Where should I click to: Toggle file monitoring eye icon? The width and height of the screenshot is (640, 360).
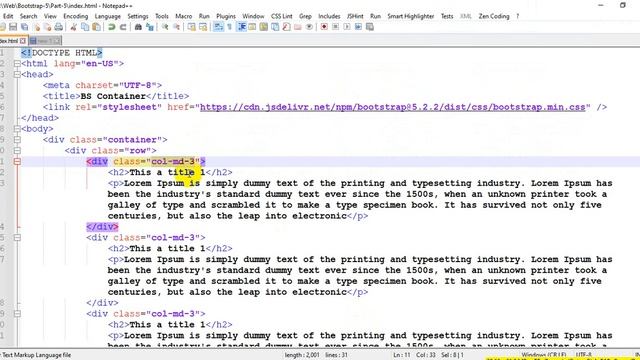point(309,27)
